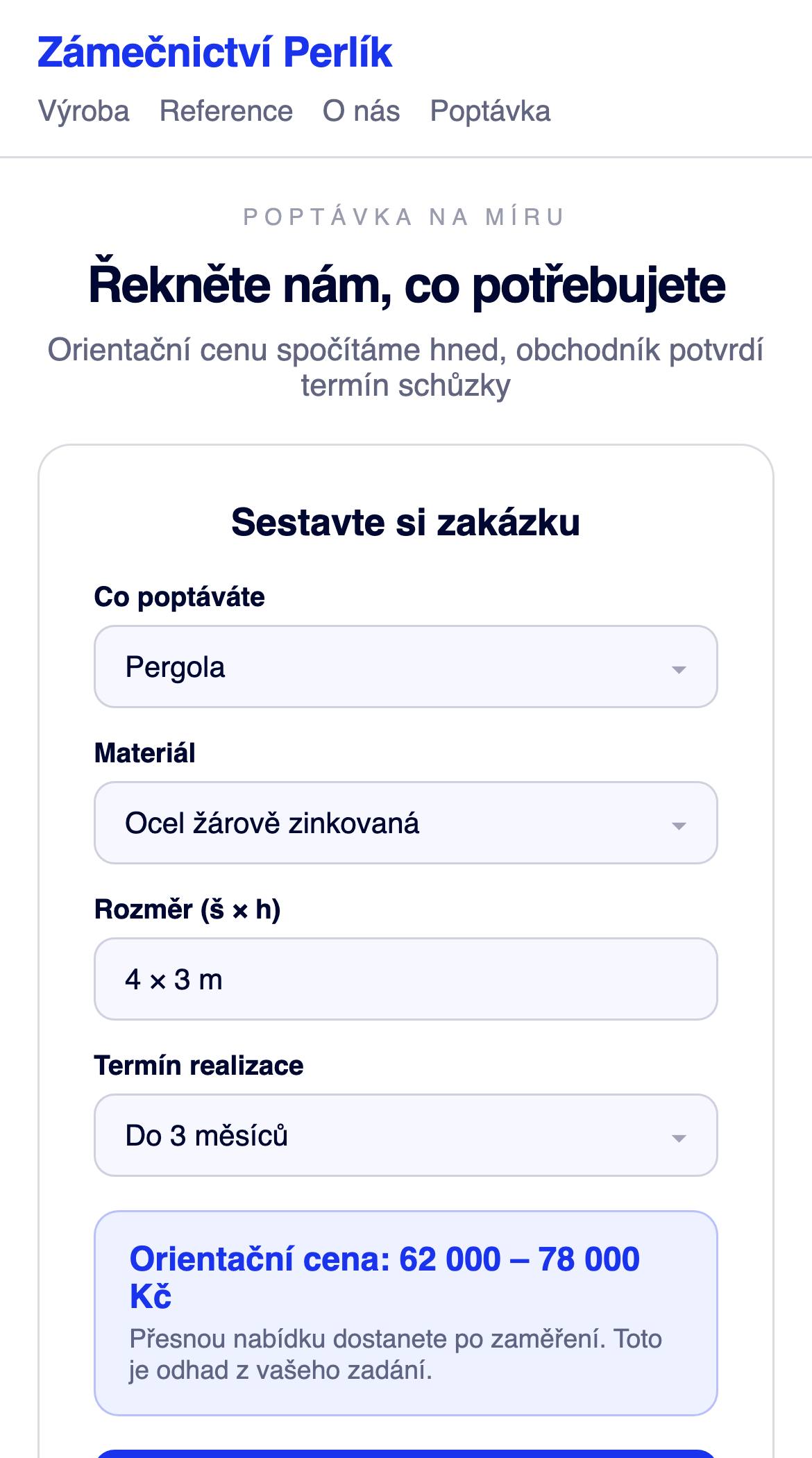Select Poptávka in the navigation
The width and height of the screenshot is (812, 1458).
[490, 111]
